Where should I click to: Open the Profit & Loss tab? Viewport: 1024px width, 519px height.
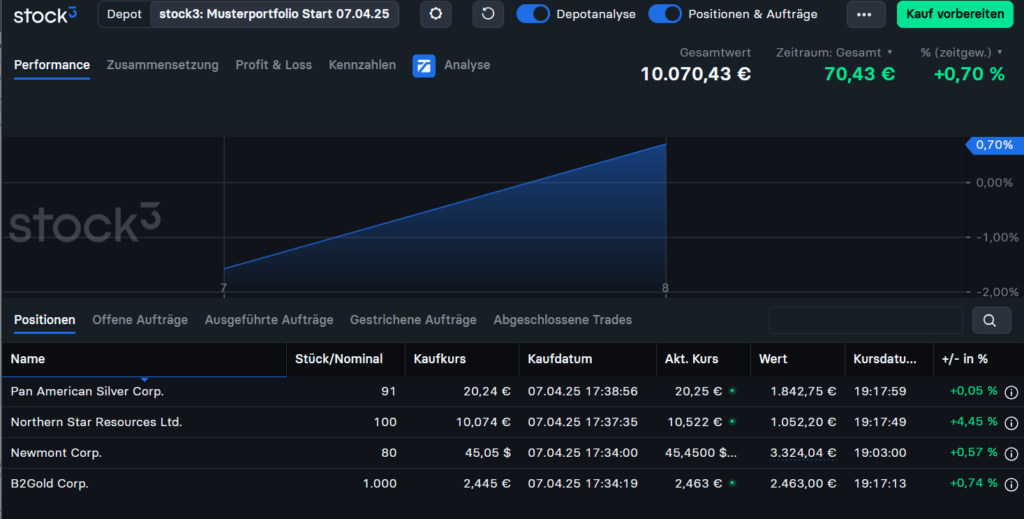(274, 65)
